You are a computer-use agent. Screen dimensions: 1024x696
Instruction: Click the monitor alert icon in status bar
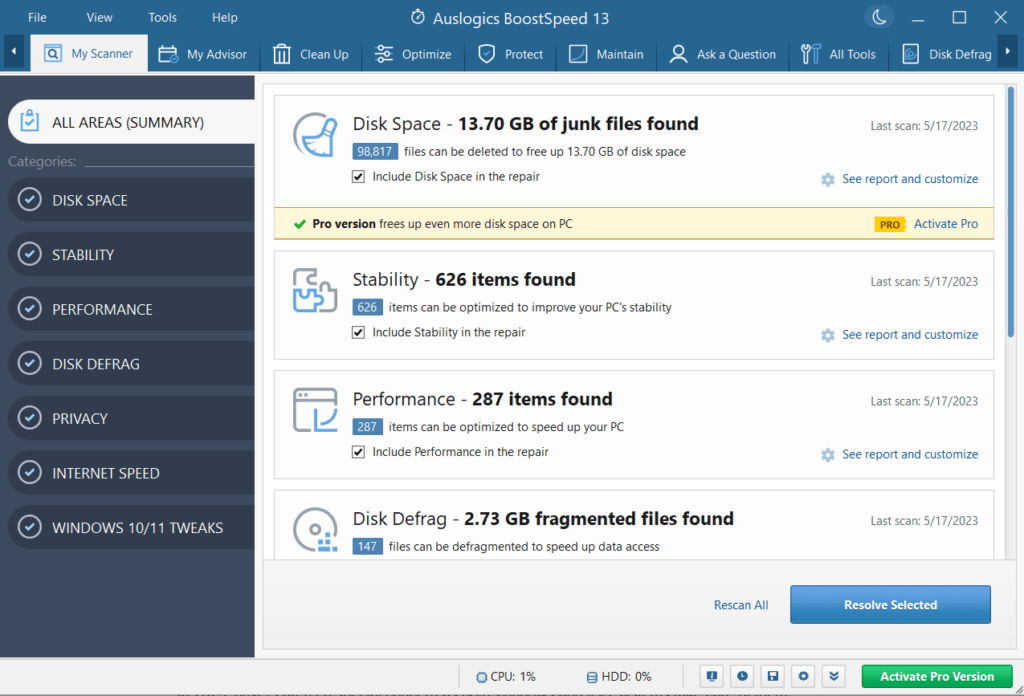(x=712, y=676)
